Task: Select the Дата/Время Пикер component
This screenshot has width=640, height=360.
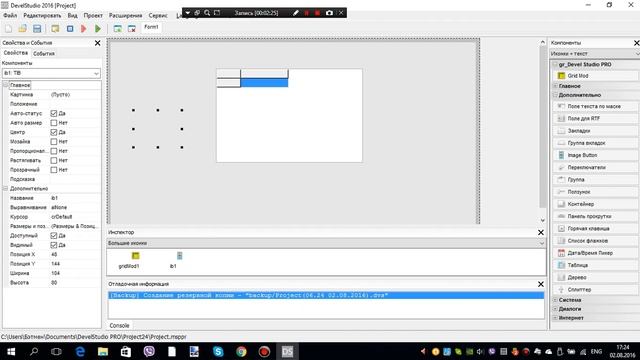Action: click(595, 253)
